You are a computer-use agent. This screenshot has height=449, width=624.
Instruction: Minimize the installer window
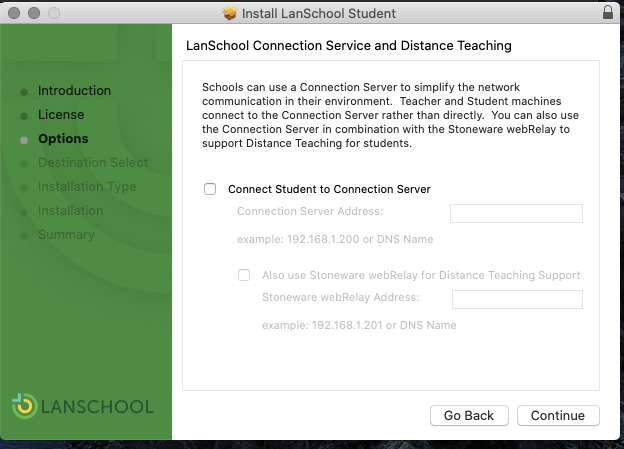(x=34, y=13)
